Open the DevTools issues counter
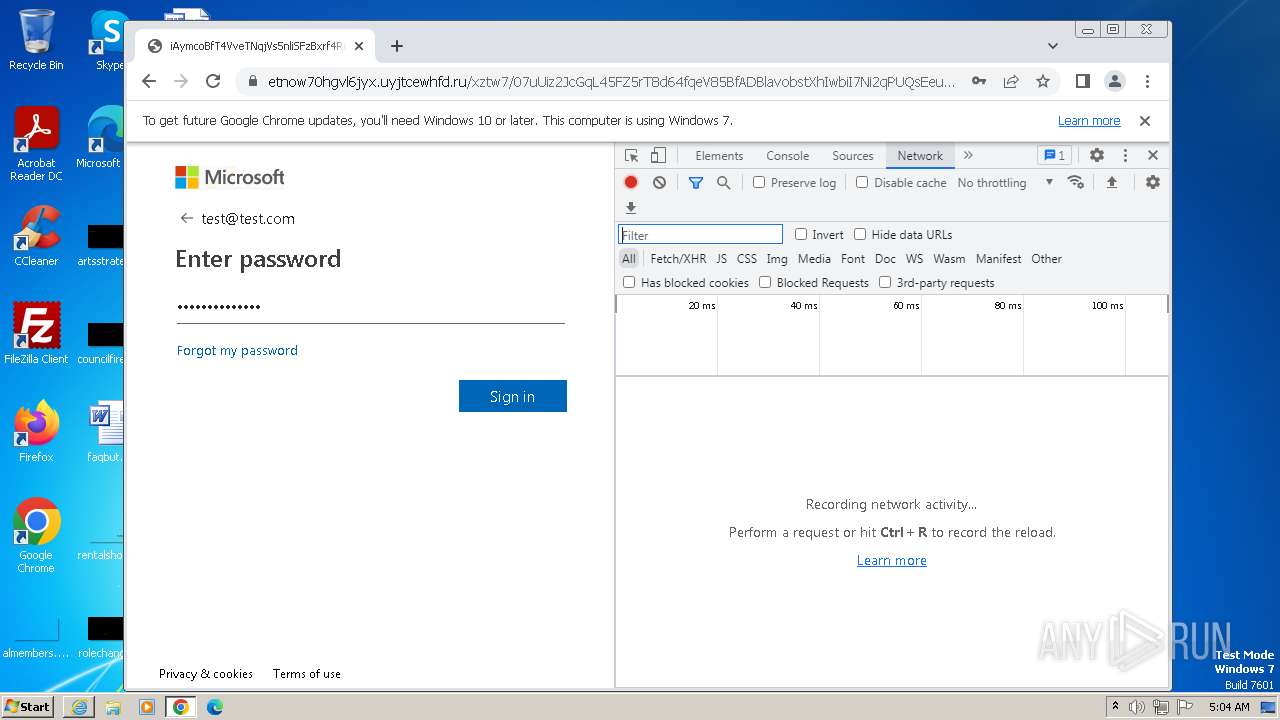The width and height of the screenshot is (1280, 720). coord(1054,156)
